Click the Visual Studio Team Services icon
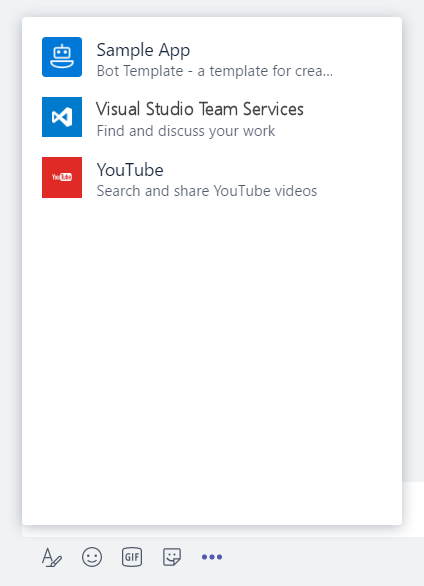Screen dimensions: 424x586 point(62,117)
